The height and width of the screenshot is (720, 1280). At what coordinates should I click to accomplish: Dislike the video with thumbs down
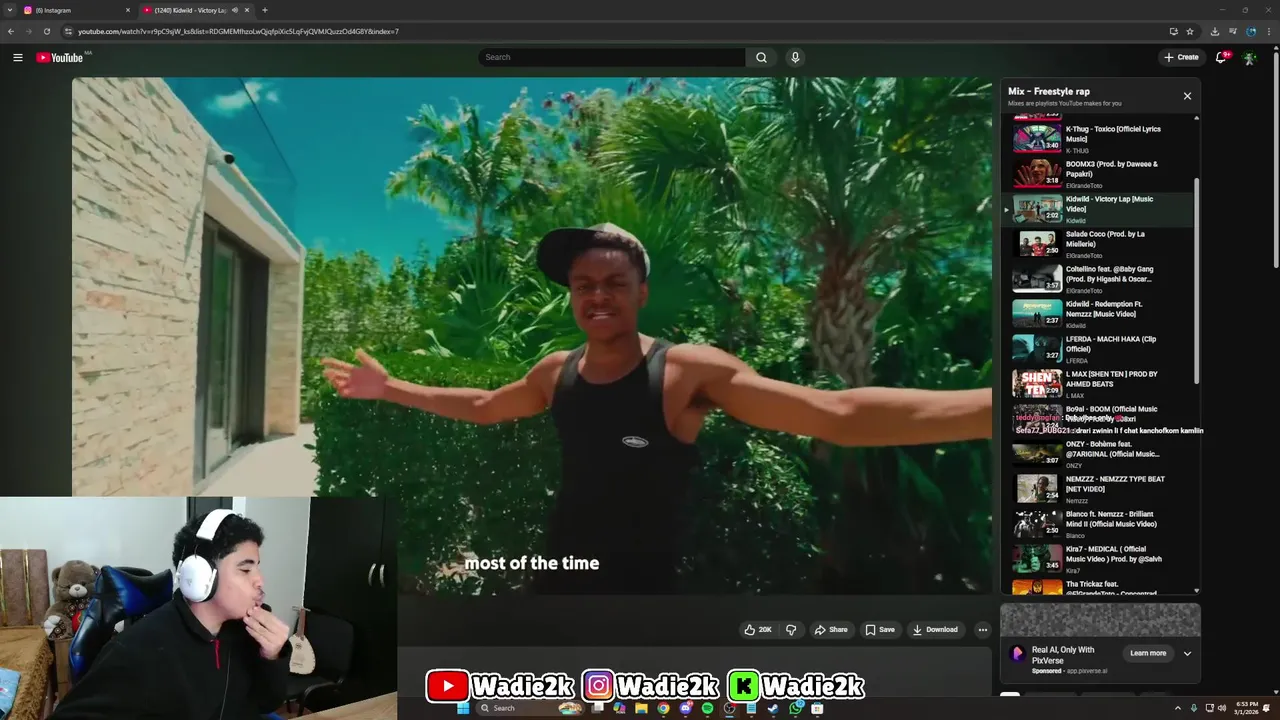791,630
